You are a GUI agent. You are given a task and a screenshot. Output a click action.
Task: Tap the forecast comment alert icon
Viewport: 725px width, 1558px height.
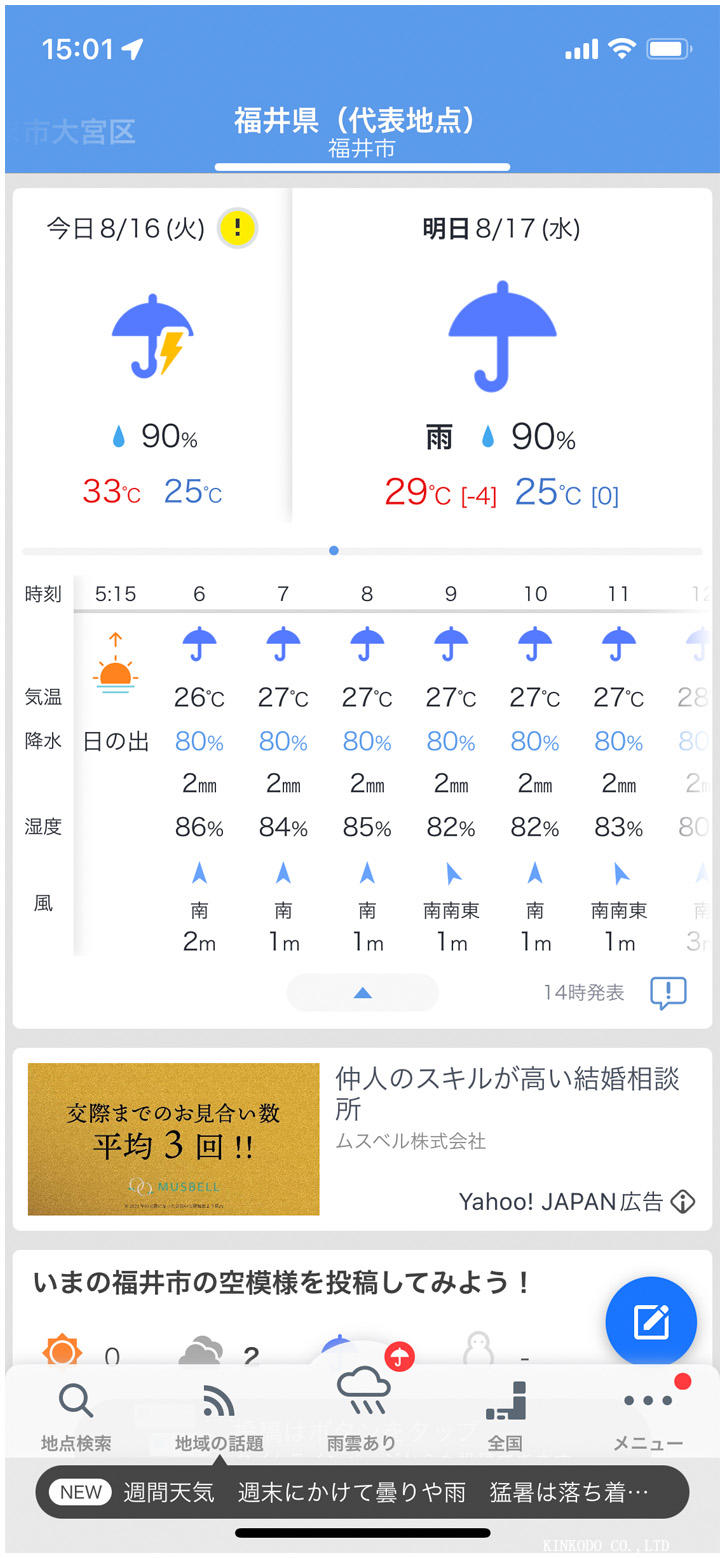[x=668, y=992]
